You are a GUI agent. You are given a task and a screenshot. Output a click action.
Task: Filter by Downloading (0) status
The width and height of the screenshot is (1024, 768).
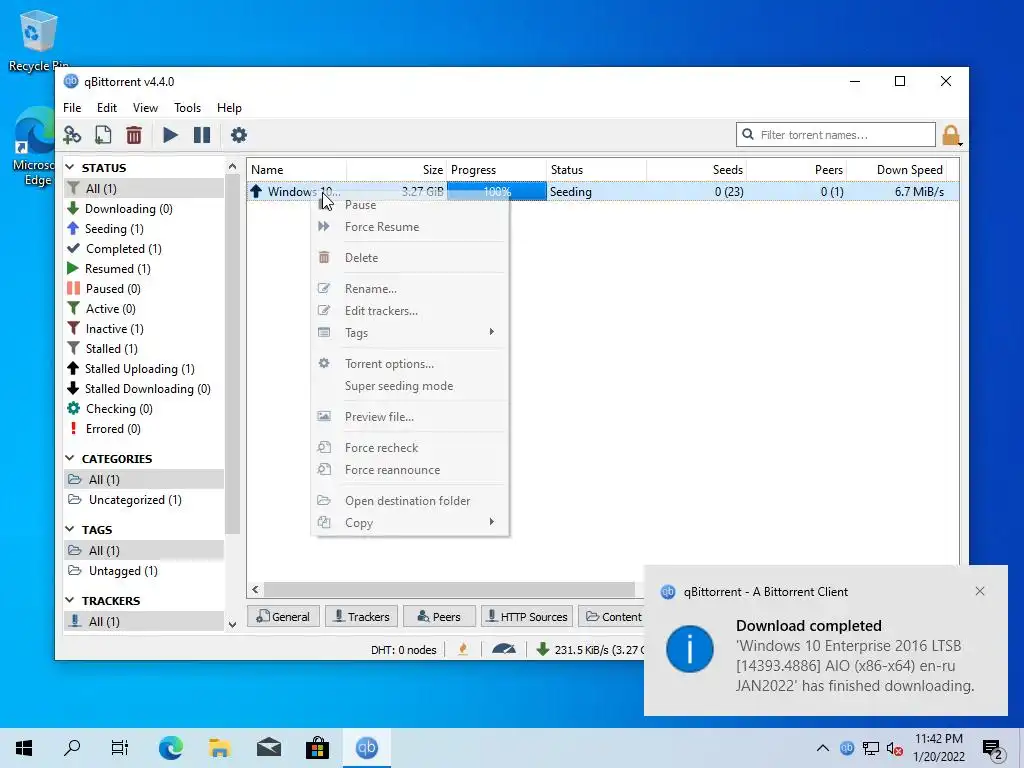[144, 209]
